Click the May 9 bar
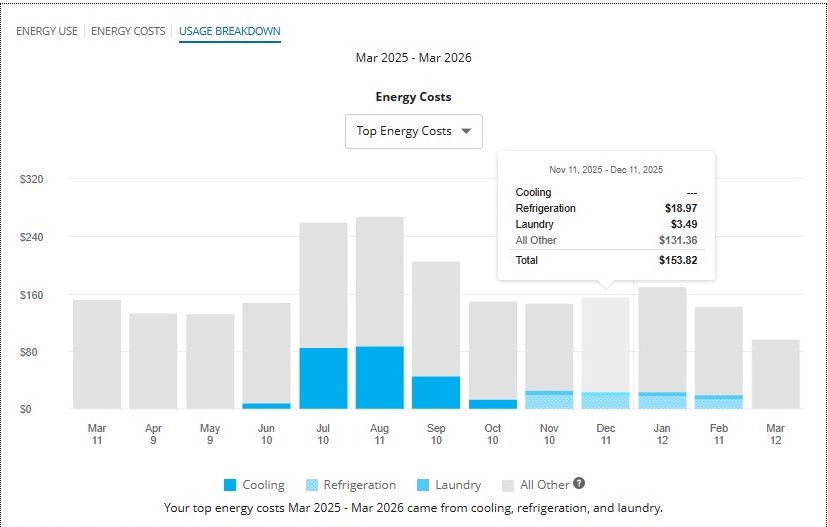828x527 pixels. pyautogui.click(x=210, y=361)
